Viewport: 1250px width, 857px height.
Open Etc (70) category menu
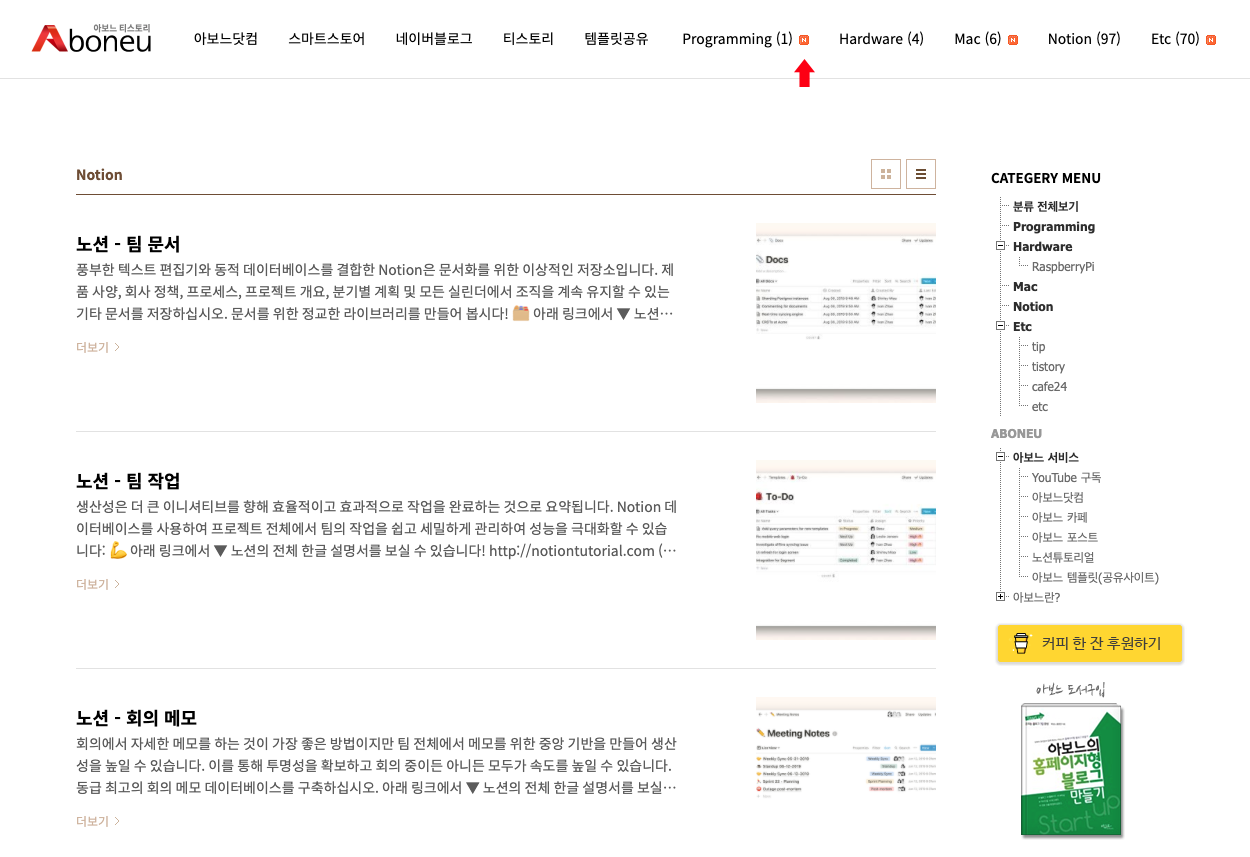coord(1175,39)
